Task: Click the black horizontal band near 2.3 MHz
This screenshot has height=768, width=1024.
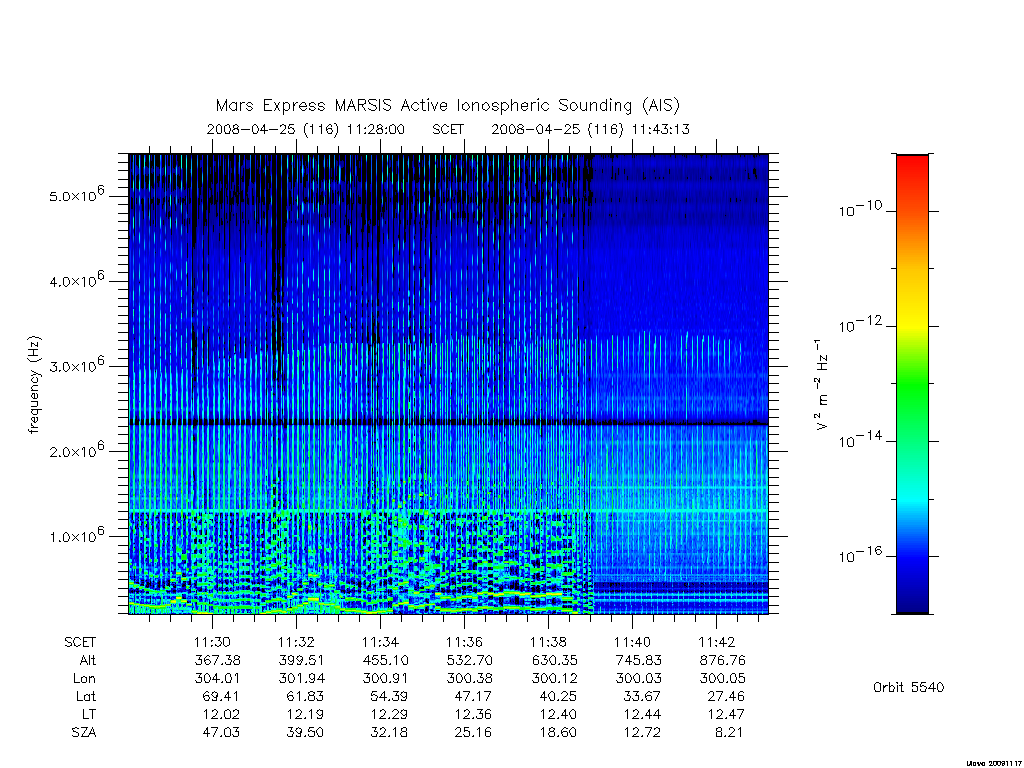Action: (448, 423)
